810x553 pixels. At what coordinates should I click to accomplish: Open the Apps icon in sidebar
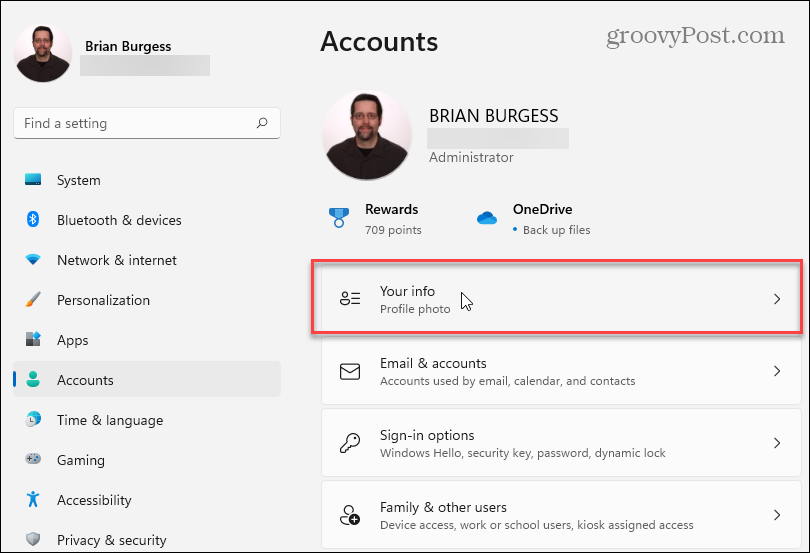[x=33, y=339]
